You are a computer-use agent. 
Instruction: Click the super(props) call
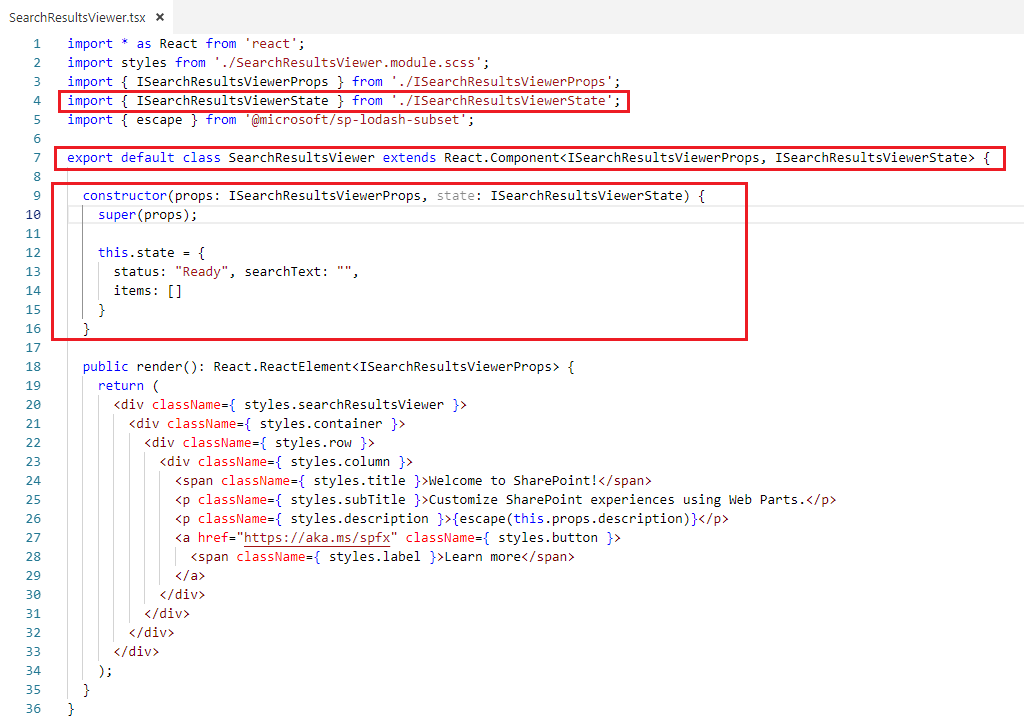(x=143, y=214)
